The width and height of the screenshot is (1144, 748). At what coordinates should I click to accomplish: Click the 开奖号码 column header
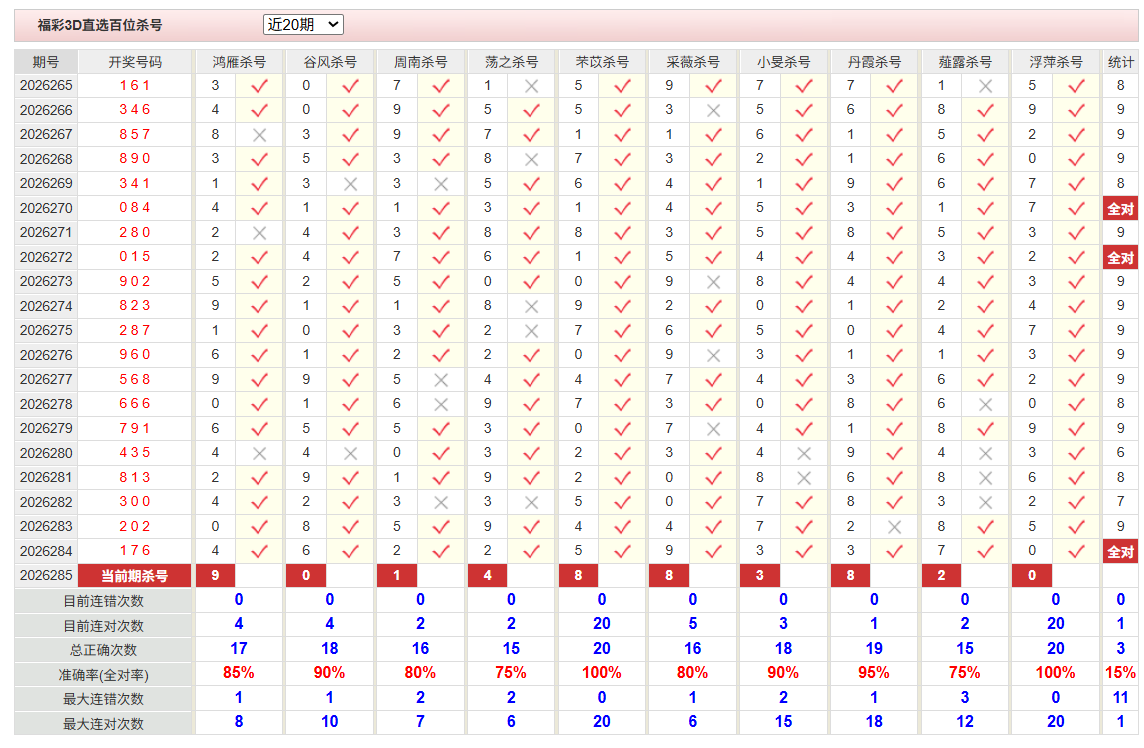coord(135,62)
